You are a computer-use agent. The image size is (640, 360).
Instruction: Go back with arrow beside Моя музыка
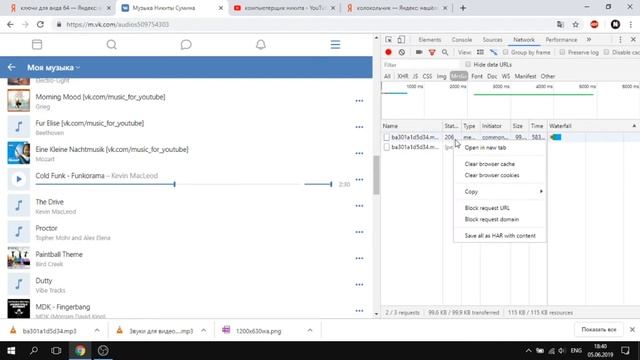[11, 67]
